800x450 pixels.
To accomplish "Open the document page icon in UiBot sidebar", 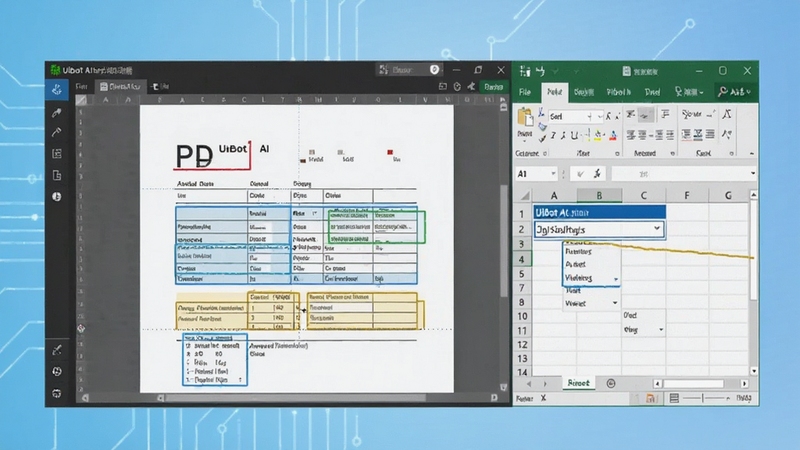I will pos(57,175).
